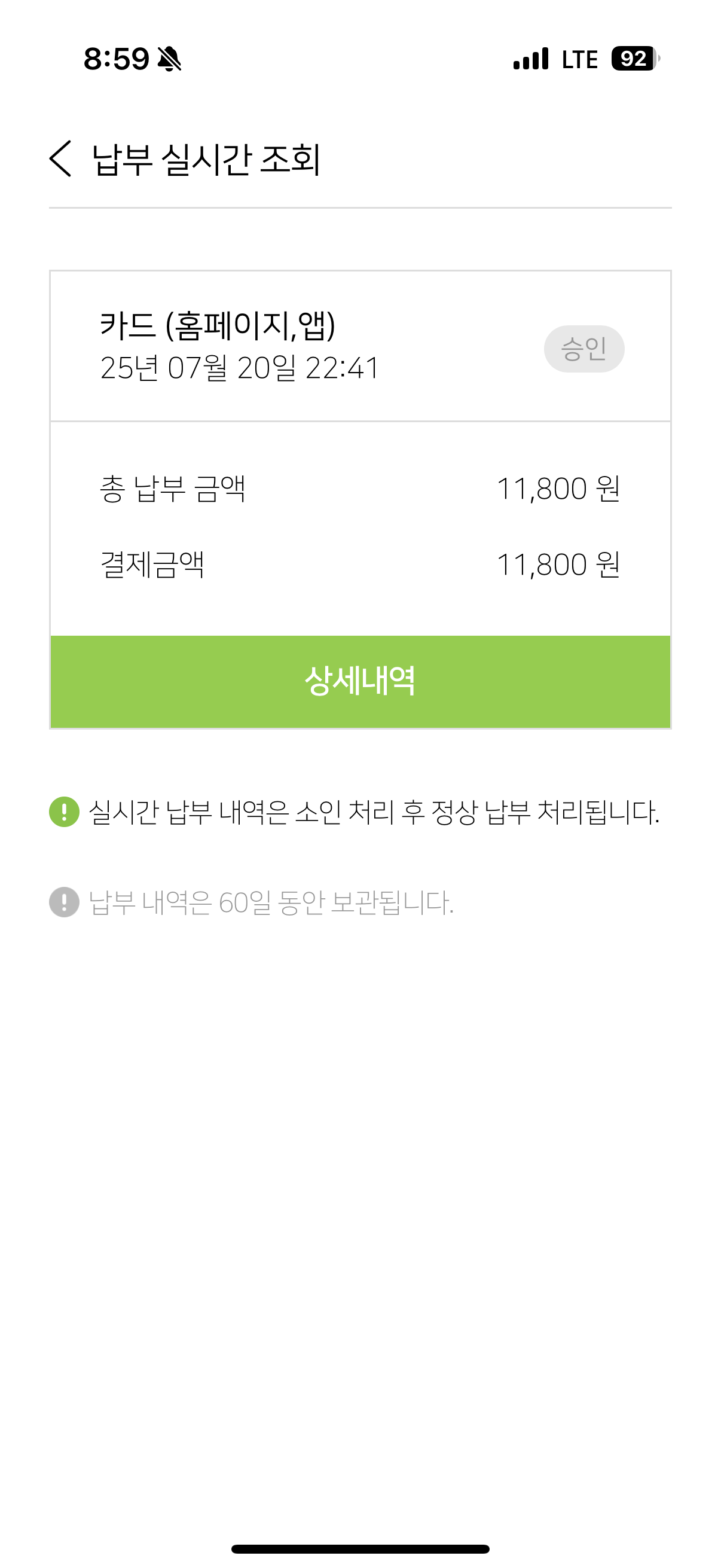Tap the cellular signal bars icon
721x1568 pixels.
tap(530, 59)
